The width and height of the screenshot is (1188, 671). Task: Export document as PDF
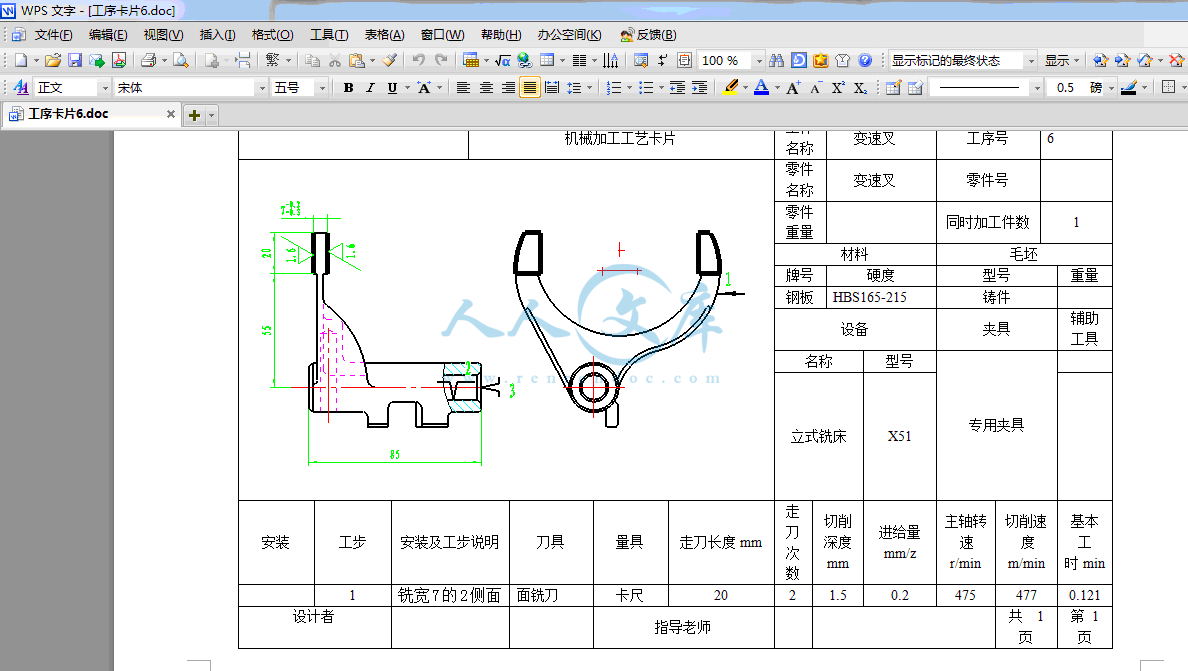pyautogui.click(x=119, y=61)
